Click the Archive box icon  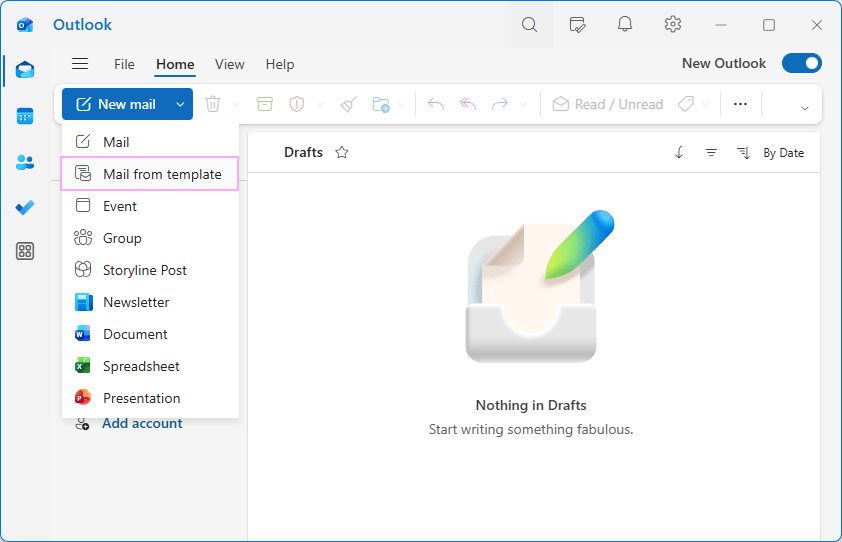[265, 104]
